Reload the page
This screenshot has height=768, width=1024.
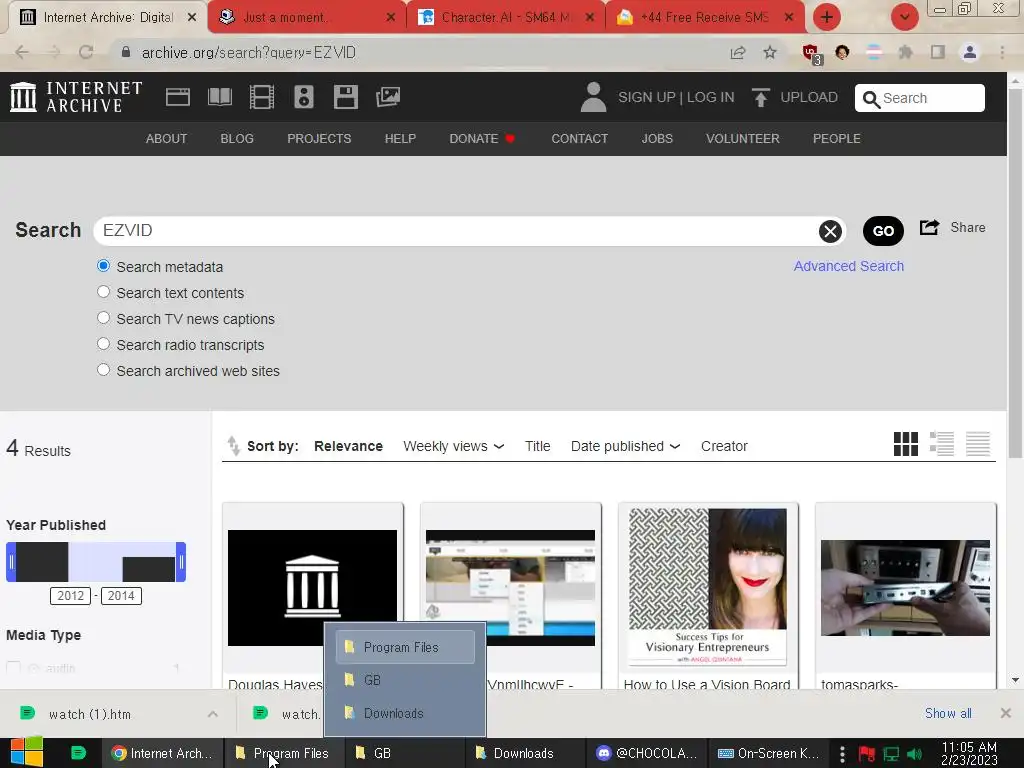click(x=86, y=52)
